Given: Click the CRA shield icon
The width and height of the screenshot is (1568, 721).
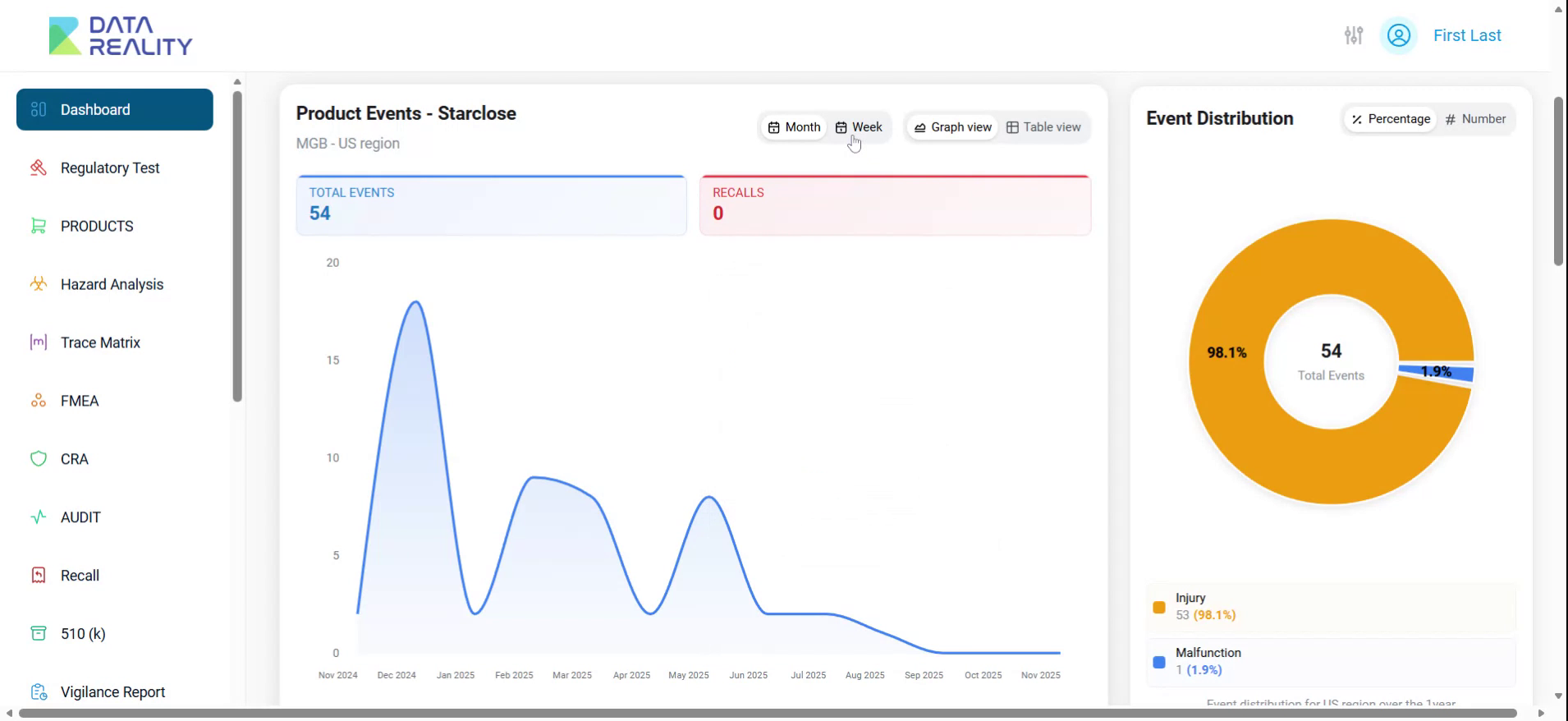Looking at the screenshot, I should 38,459.
